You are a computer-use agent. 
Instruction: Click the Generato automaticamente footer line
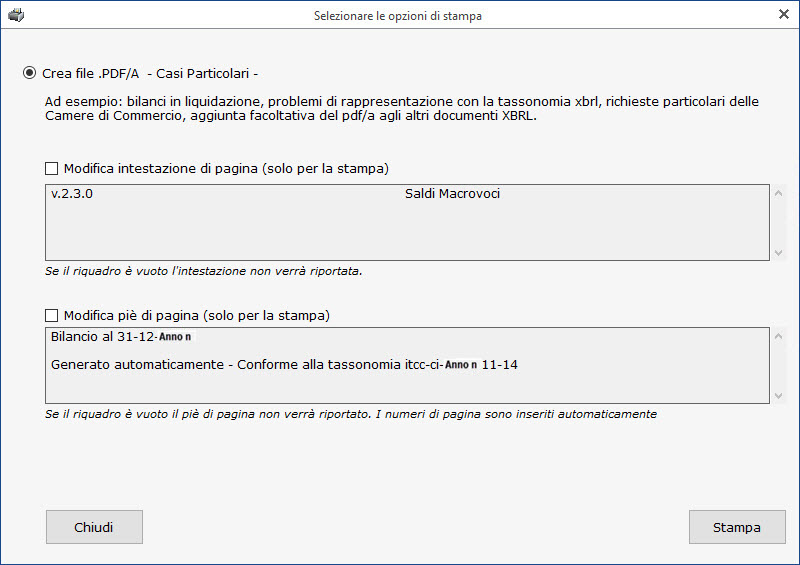(284, 365)
